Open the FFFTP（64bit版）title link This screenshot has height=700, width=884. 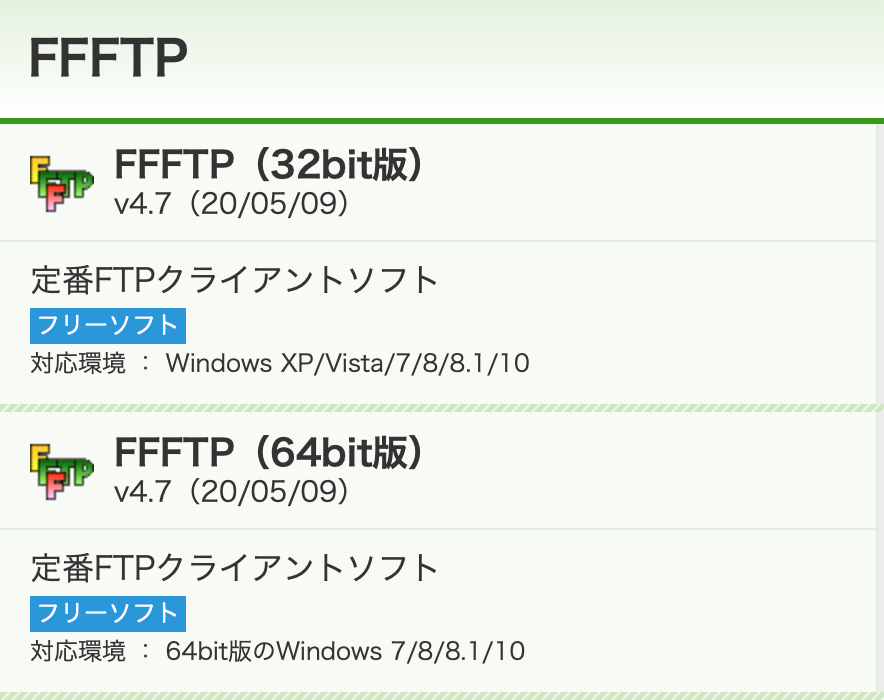[268, 452]
